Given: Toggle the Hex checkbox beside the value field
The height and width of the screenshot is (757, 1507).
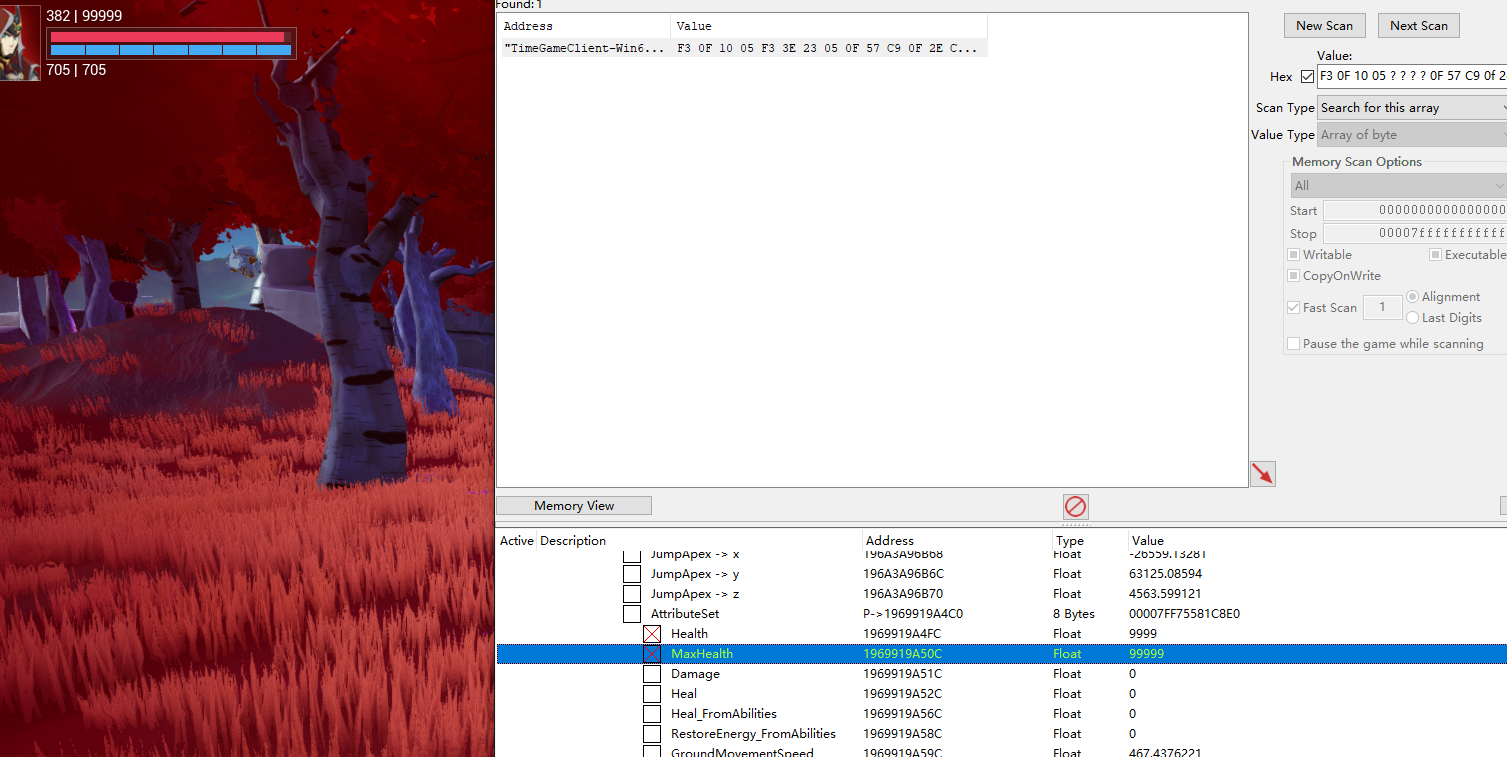Looking at the screenshot, I should tap(1307, 77).
